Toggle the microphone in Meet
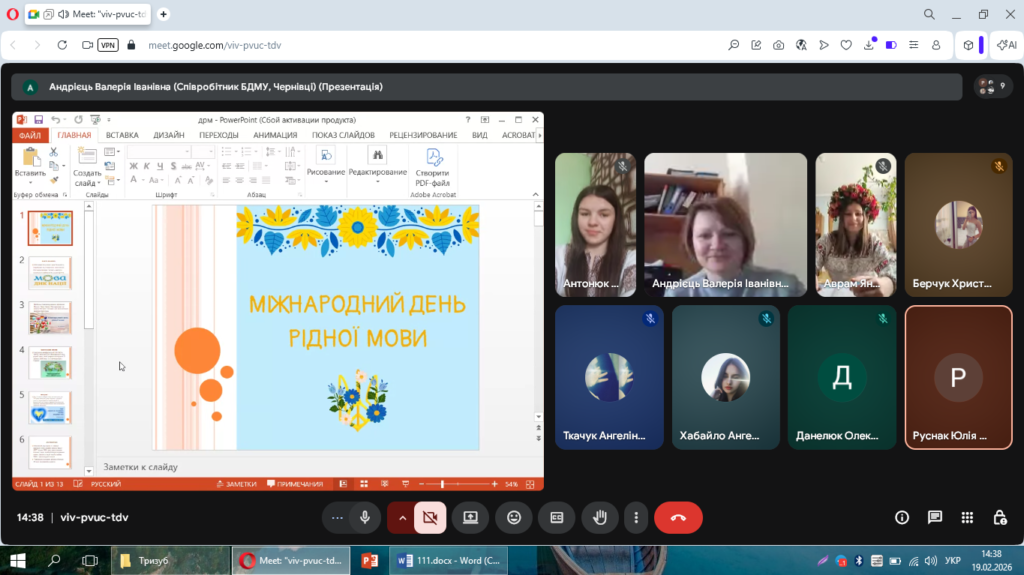Image resolution: width=1024 pixels, height=575 pixels. (x=365, y=517)
